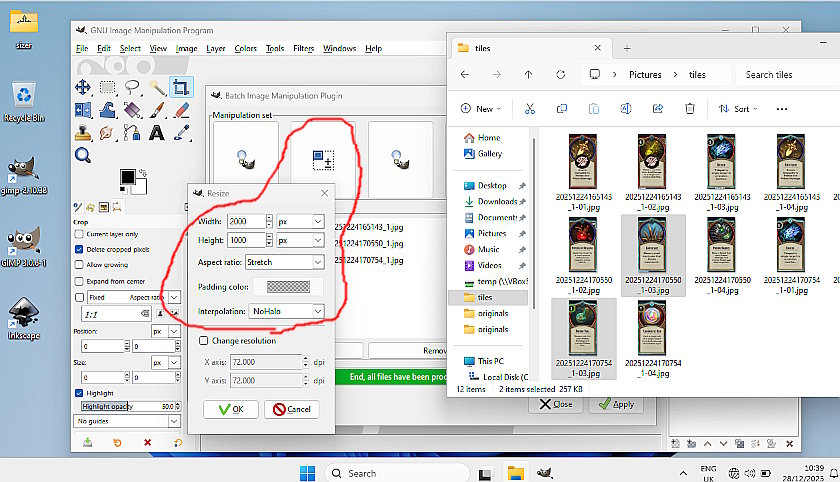Open Interpolation NoHalo dropdown
The width and height of the screenshot is (840, 482).
pos(287,311)
